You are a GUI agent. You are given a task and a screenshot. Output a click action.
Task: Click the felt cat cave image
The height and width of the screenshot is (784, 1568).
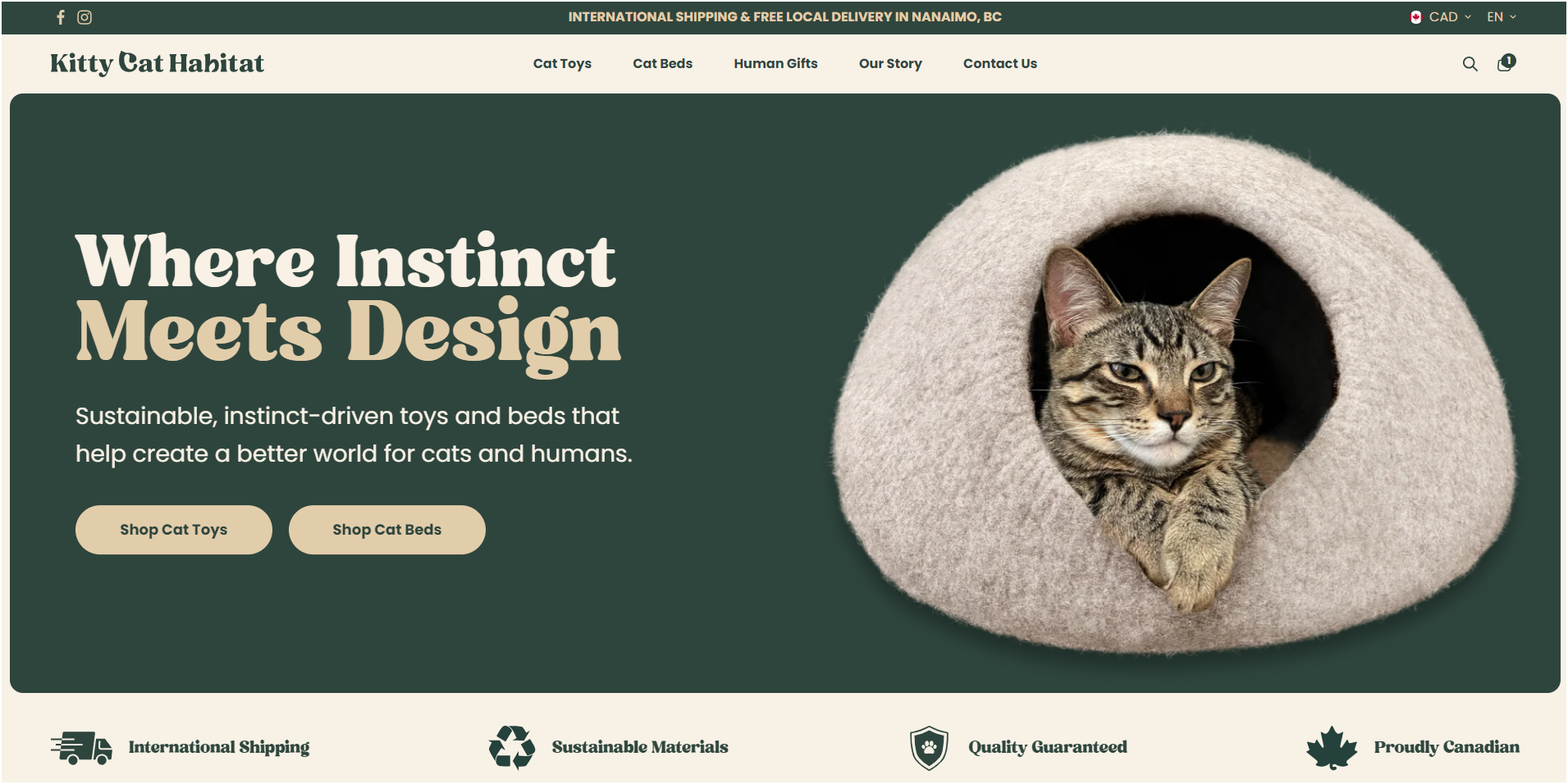[x=1174, y=392]
